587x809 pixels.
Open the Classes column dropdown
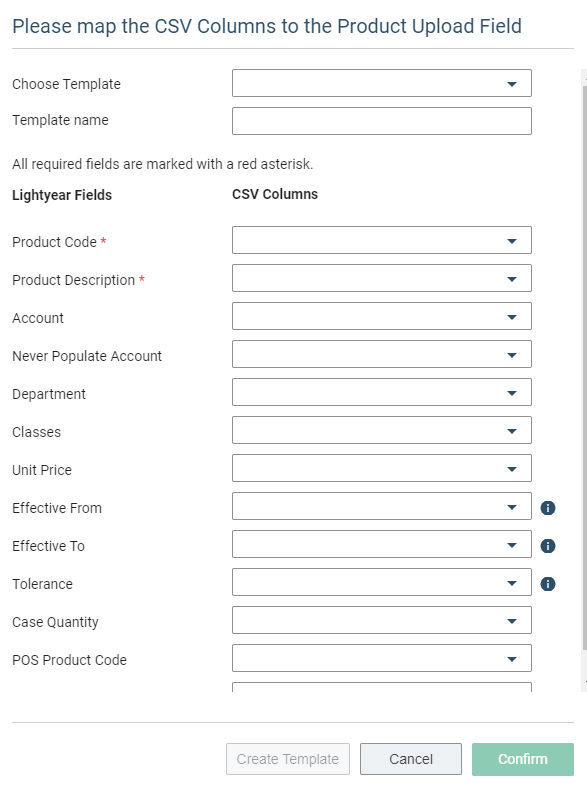pos(382,430)
